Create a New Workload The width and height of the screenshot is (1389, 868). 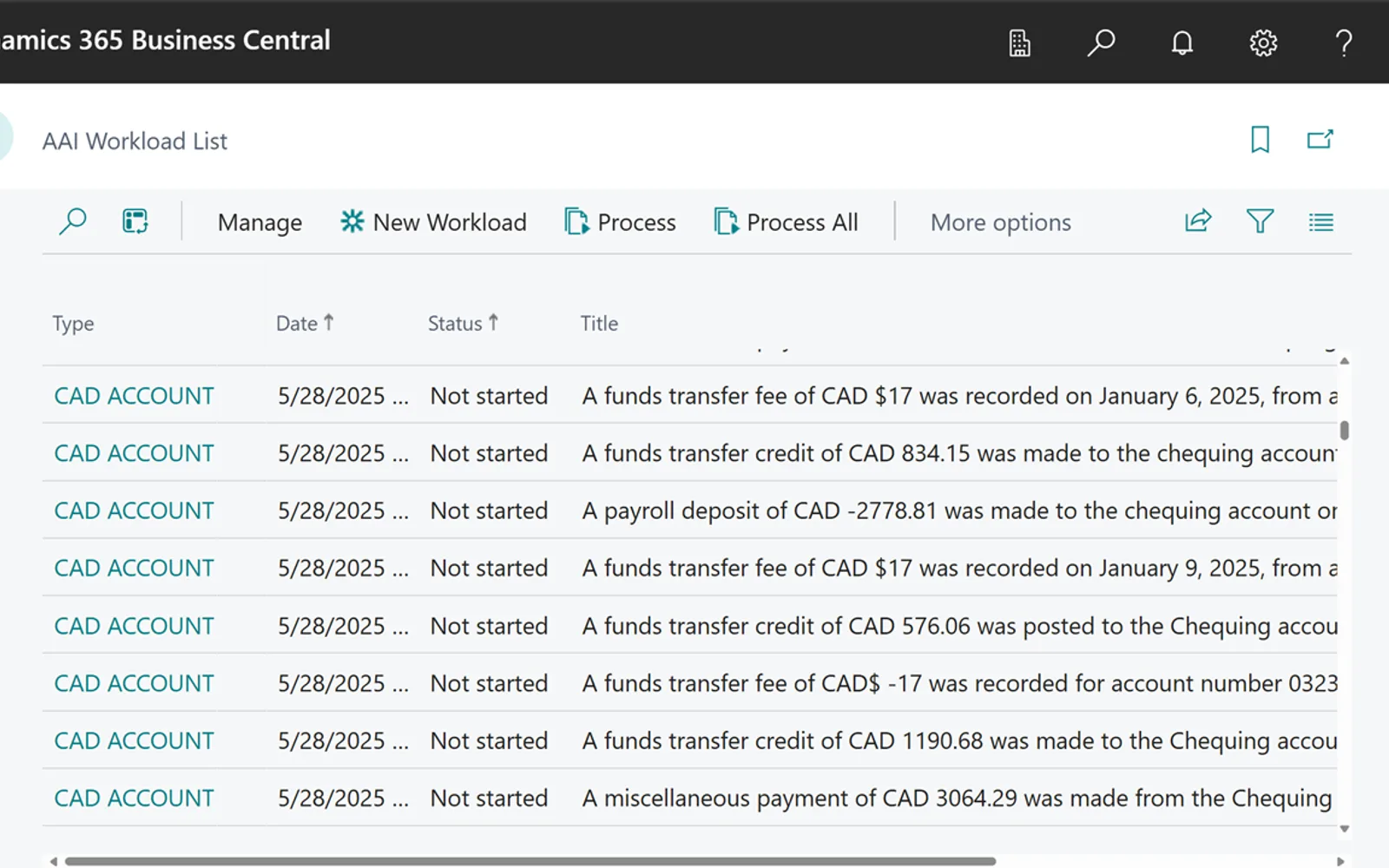click(x=433, y=222)
